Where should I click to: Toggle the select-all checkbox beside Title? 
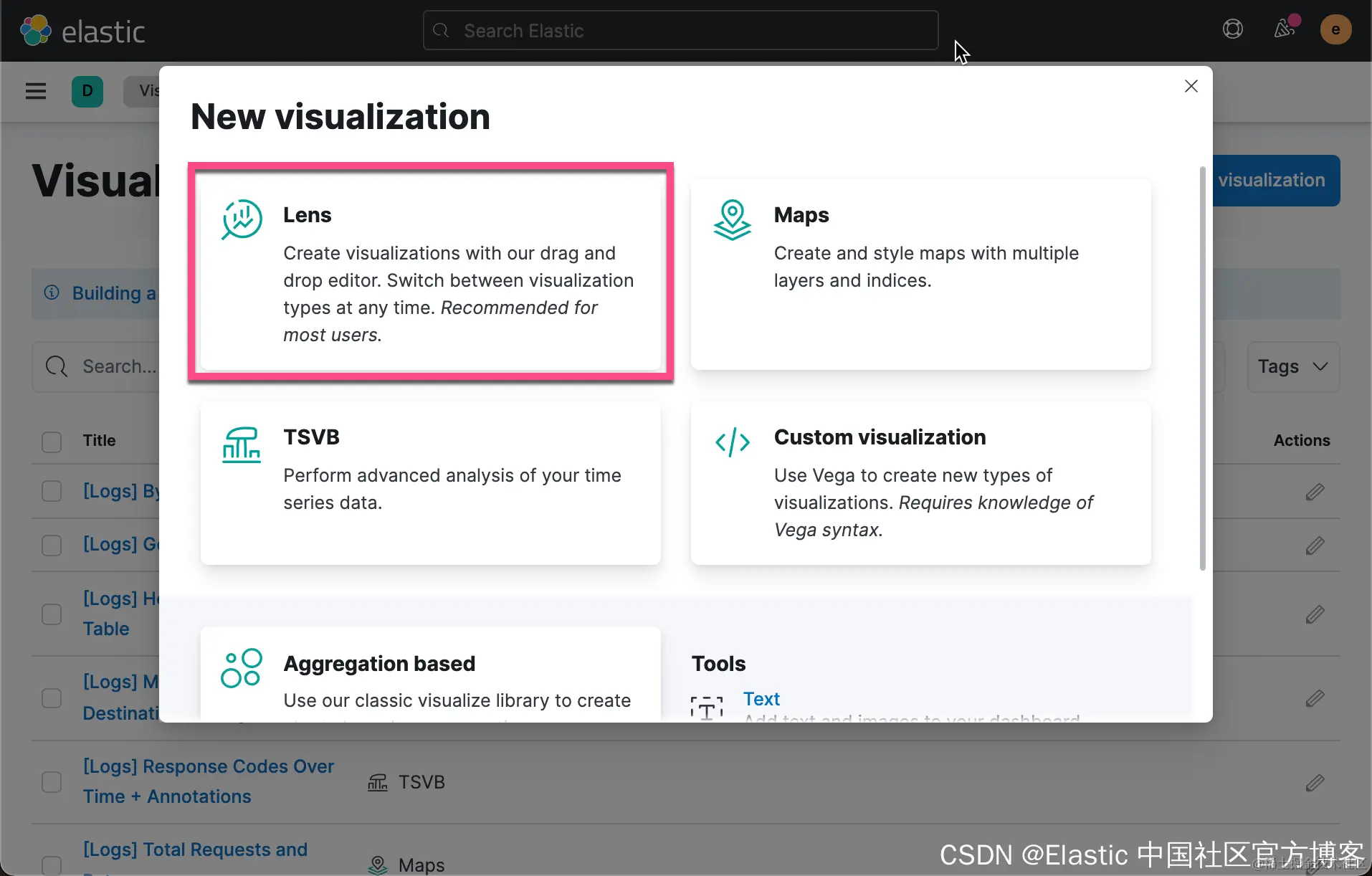52,442
